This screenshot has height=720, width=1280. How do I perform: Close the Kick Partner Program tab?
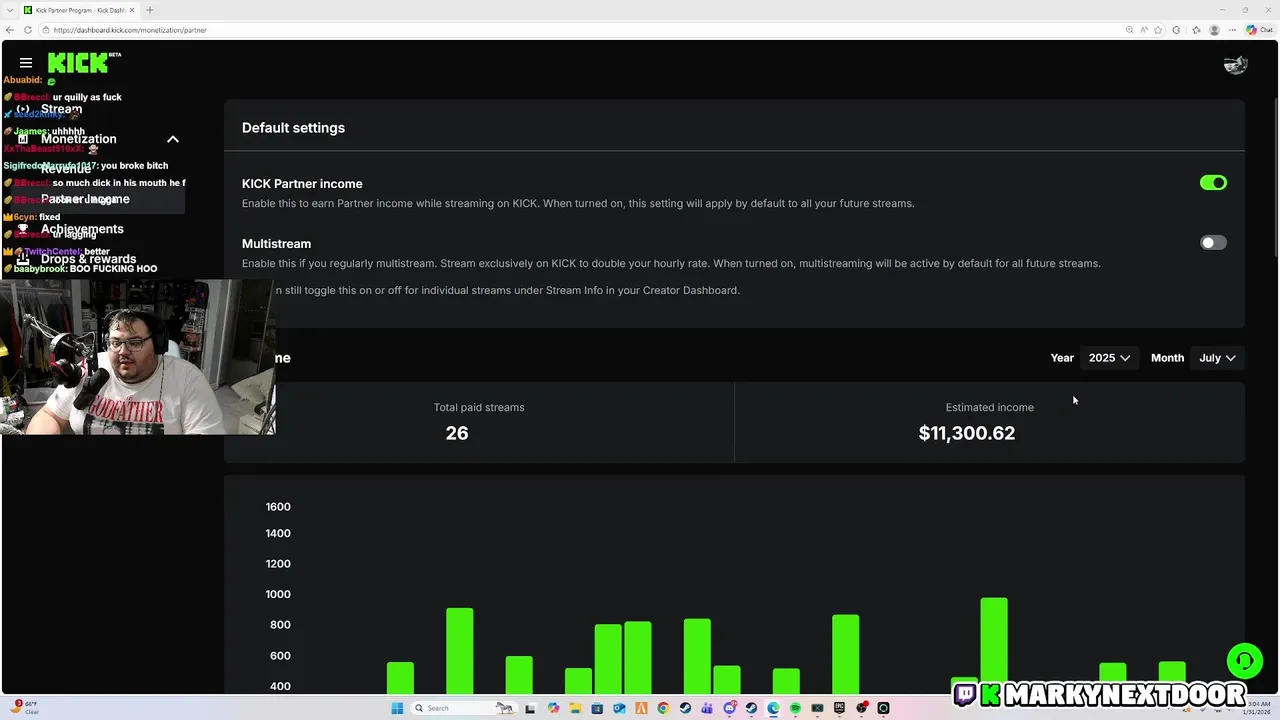[x=134, y=10]
